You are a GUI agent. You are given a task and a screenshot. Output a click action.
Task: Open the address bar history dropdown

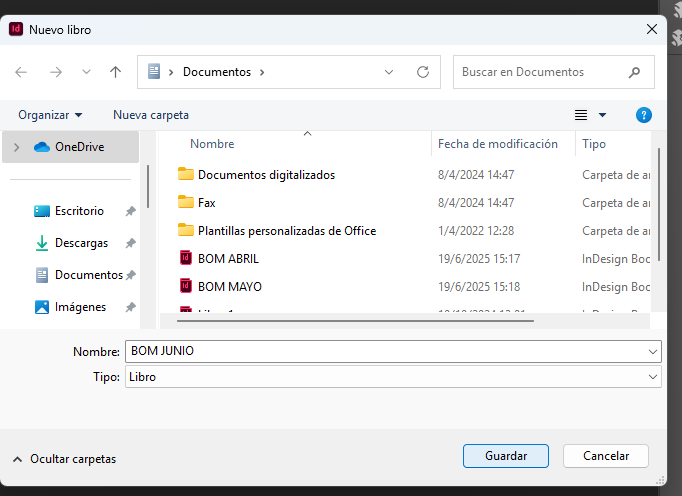(389, 72)
